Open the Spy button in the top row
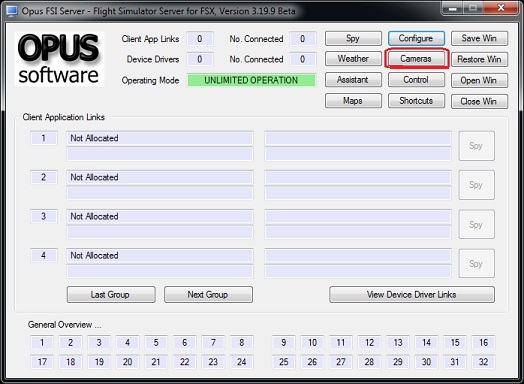This screenshot has height=384, width=524. (353, 38)
